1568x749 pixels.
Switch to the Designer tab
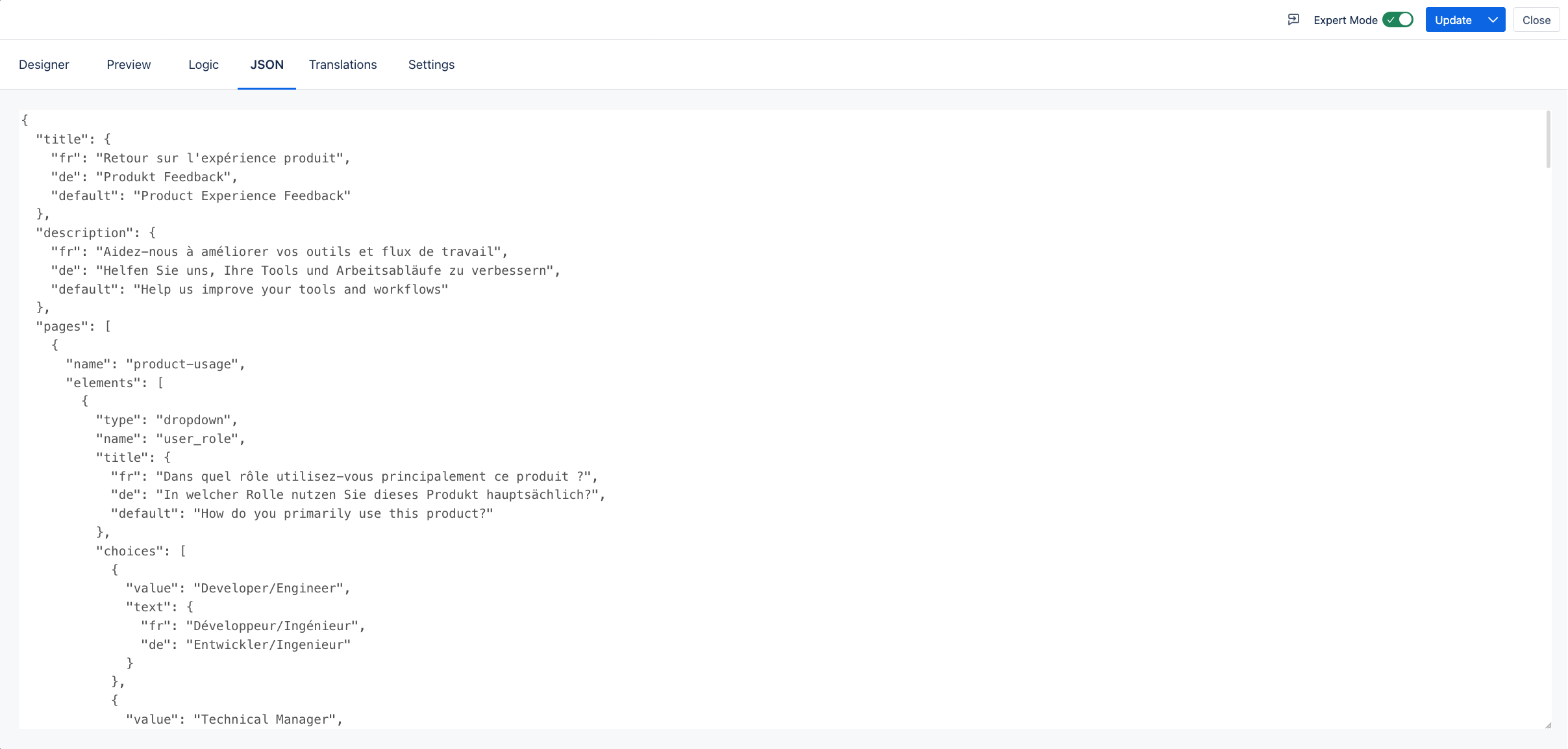coord(44,64)
